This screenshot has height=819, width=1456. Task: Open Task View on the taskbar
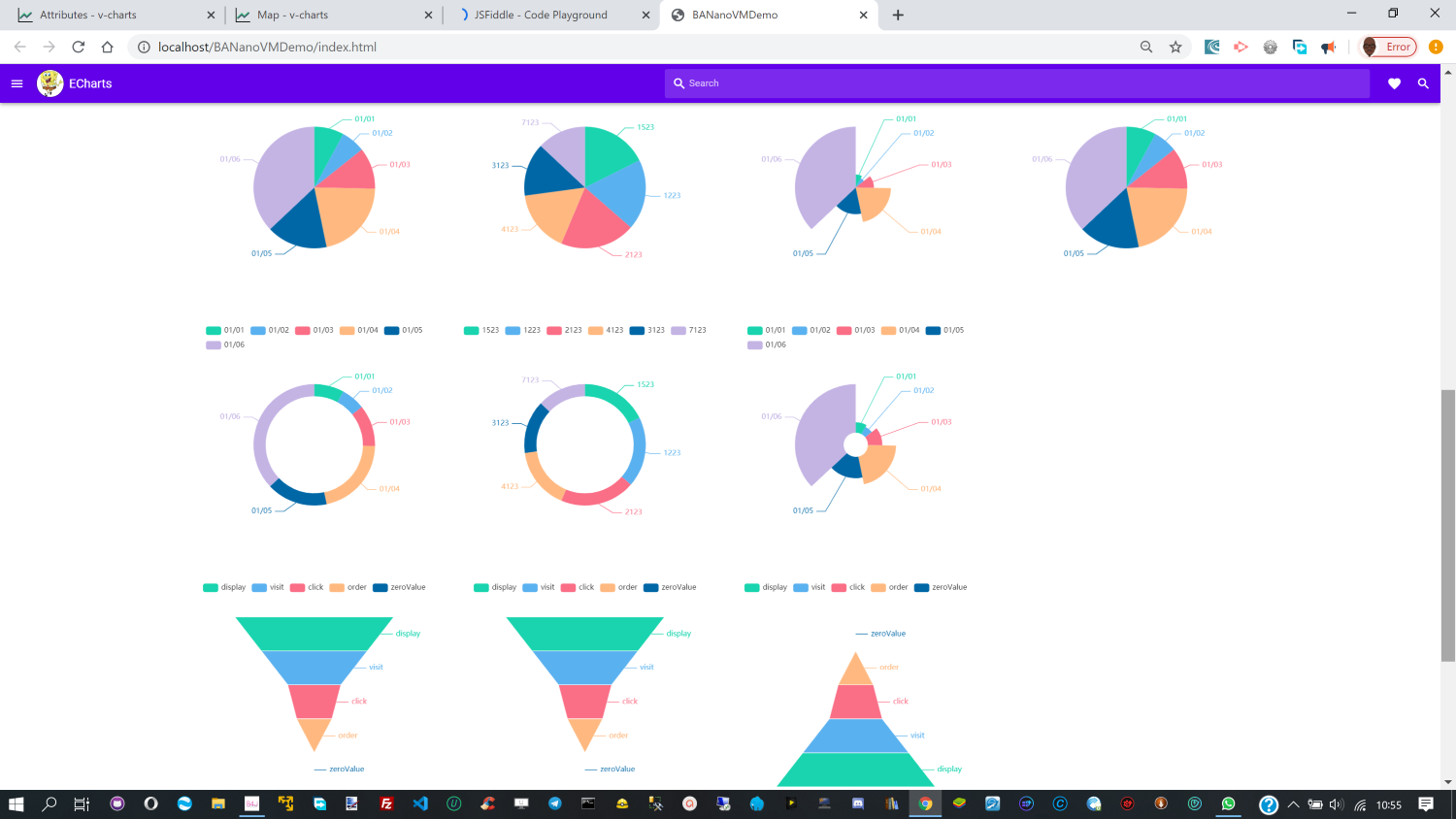82,804
